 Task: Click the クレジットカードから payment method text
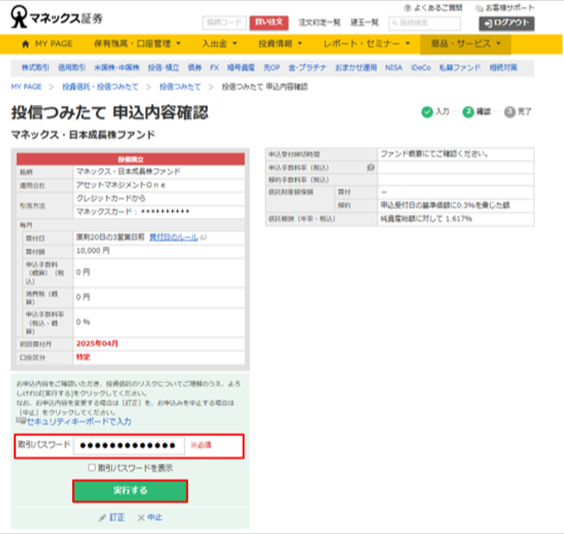pyautogui.click(x=111, y=198)
